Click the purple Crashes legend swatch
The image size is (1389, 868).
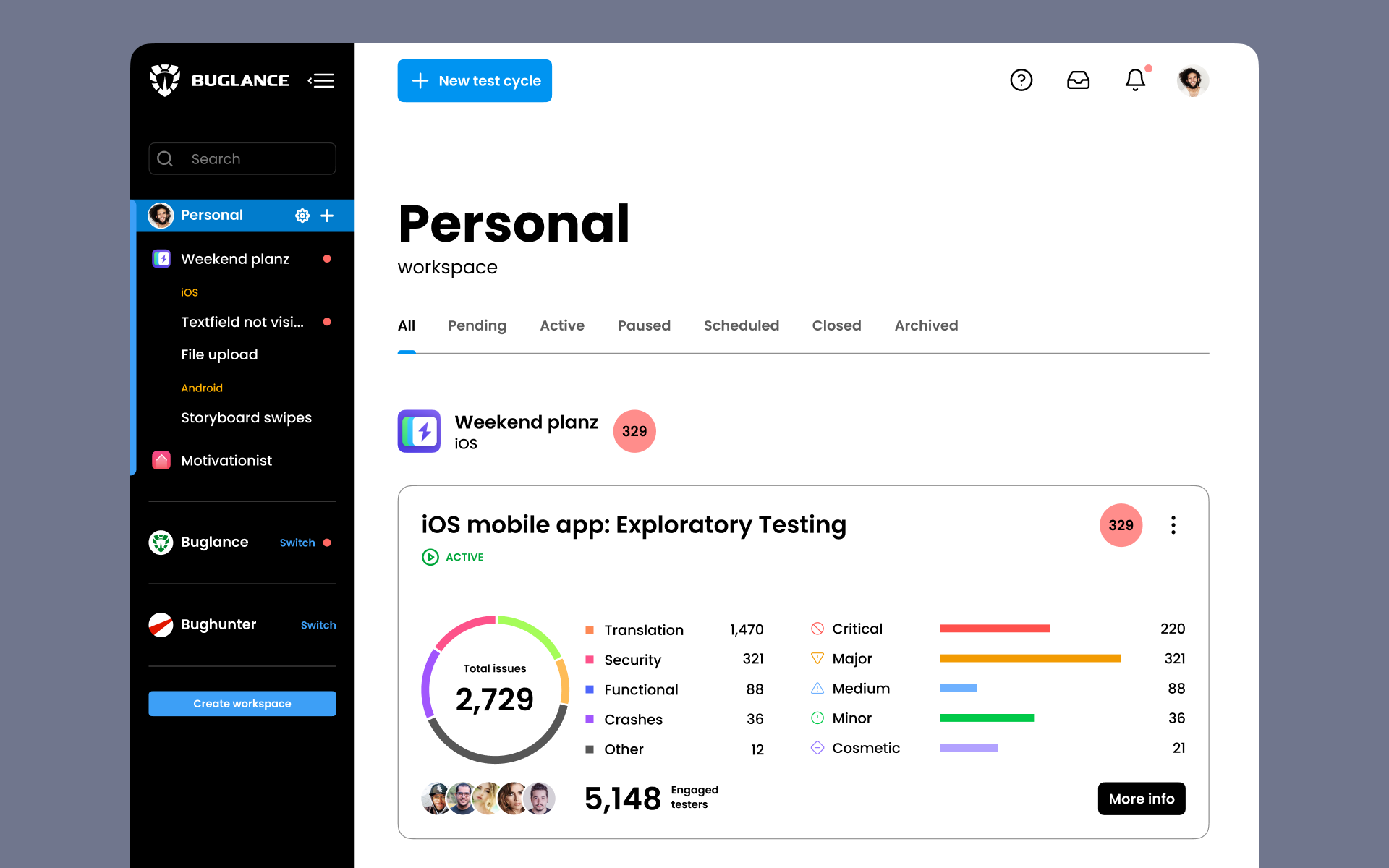tap(590, 719)
